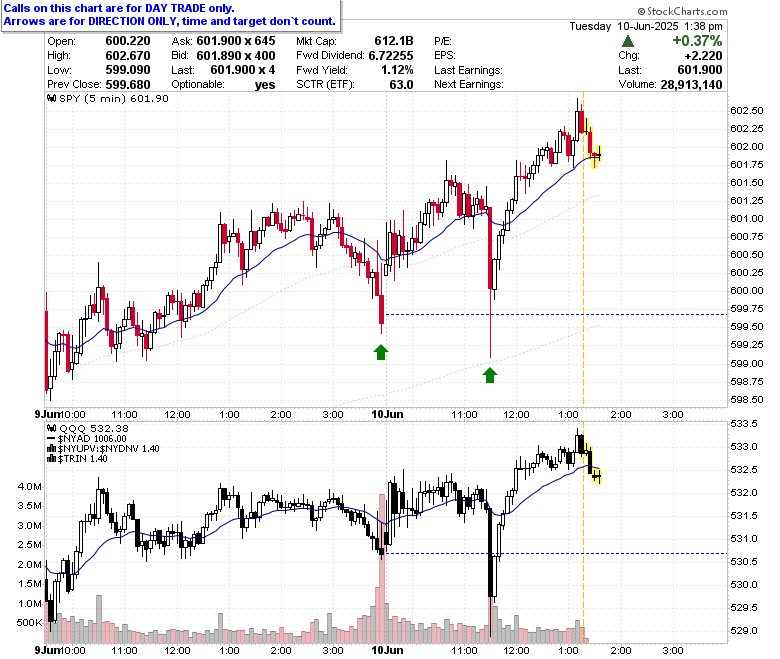Select the $NYUPV:$NYDNV 1.40 legend entry
The image size is (780, 659).
point(108,449)
